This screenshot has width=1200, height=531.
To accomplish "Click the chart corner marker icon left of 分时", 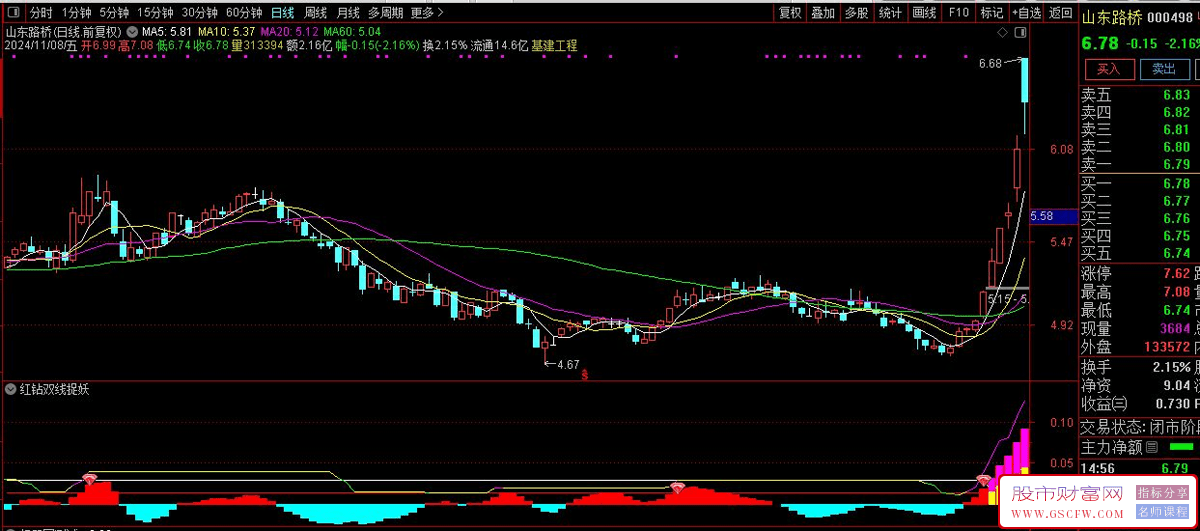I will [x=13, y=13].
